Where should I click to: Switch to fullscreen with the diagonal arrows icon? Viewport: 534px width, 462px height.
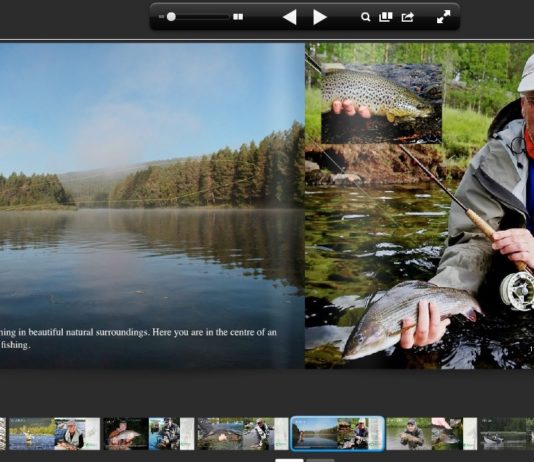(443, 17)
